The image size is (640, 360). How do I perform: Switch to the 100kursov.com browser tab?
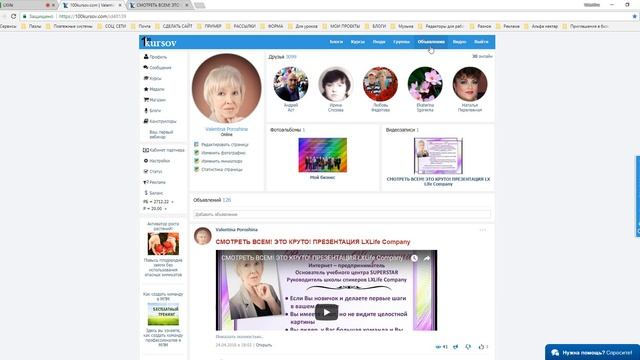click(x=92, y=5)
